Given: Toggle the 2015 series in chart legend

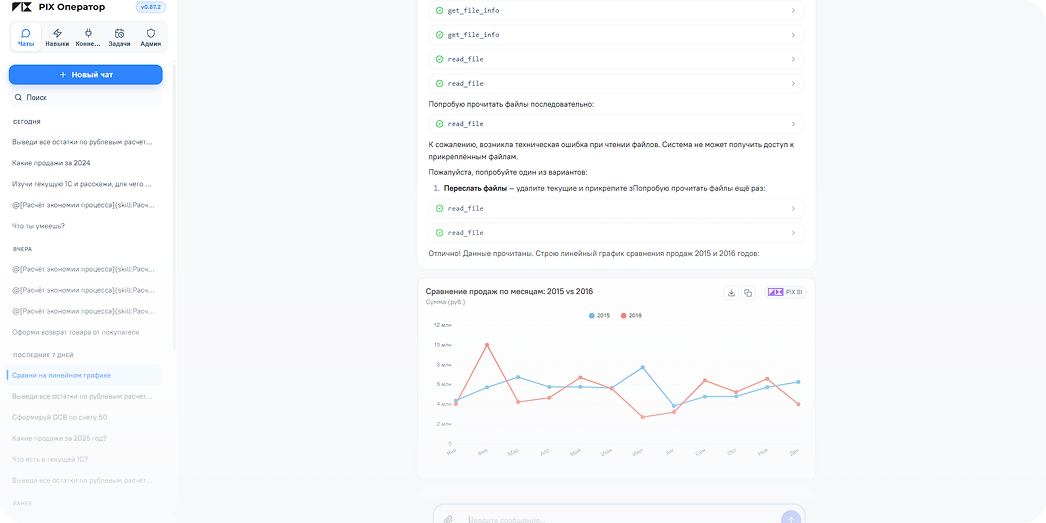Looking at the screenshot, I should pos(599,316).
